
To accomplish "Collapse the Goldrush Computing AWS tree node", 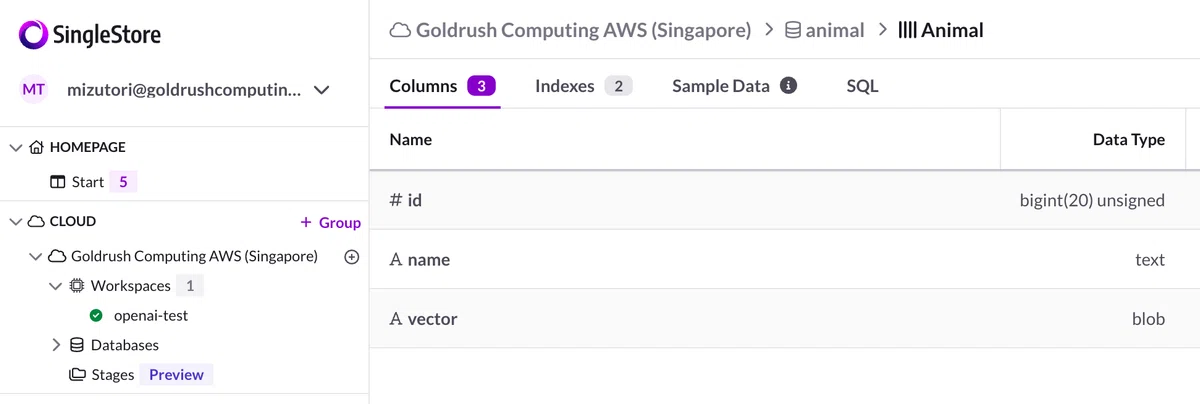I will (x=36, y=256).
